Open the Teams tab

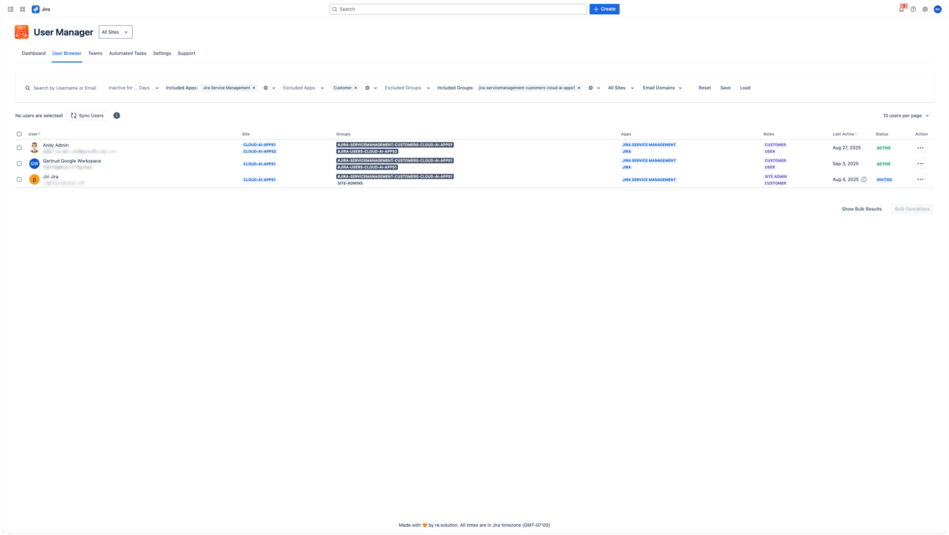click(x=95, y=53)
